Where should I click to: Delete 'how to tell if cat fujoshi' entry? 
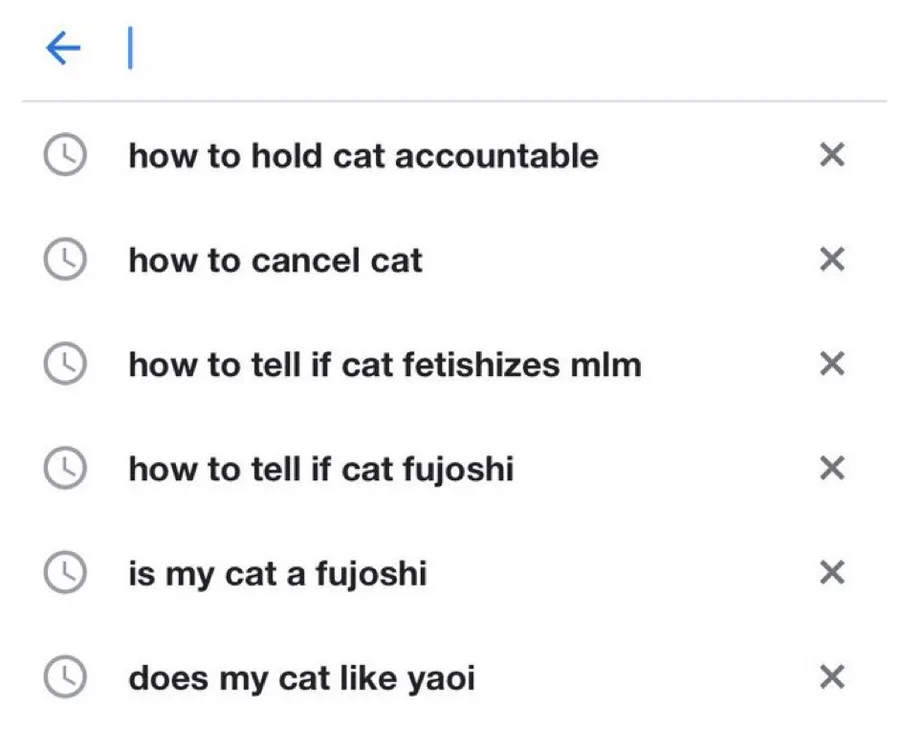[832, 468]
